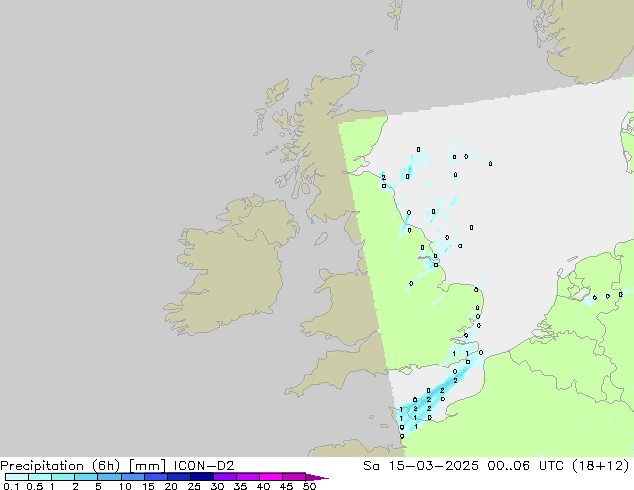
Task: Select the 40–45 mm magenta swatch
Action: pyautogui.click(x=271, y=477)
